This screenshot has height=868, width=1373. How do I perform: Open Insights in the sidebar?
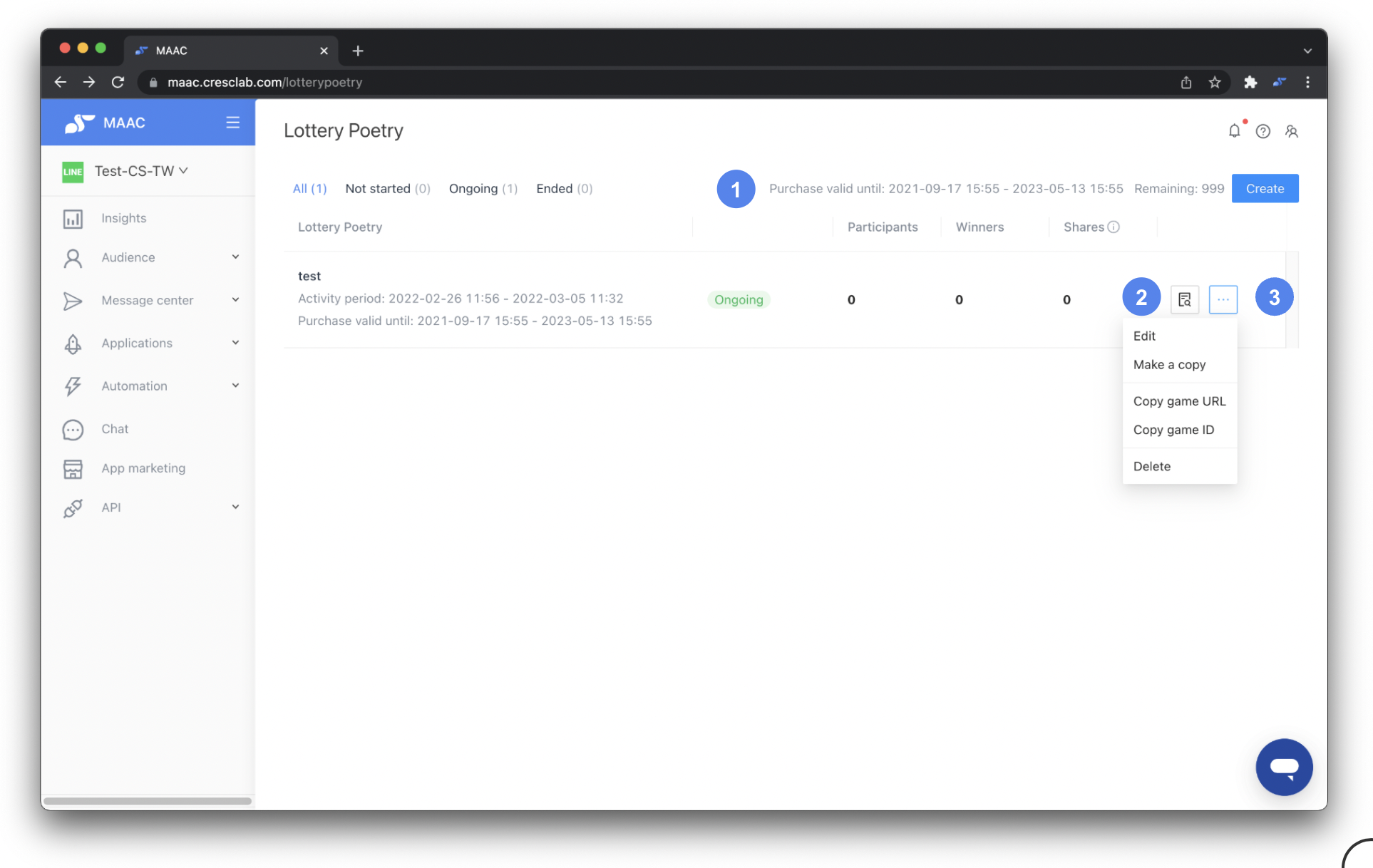(x=123, y=218)
